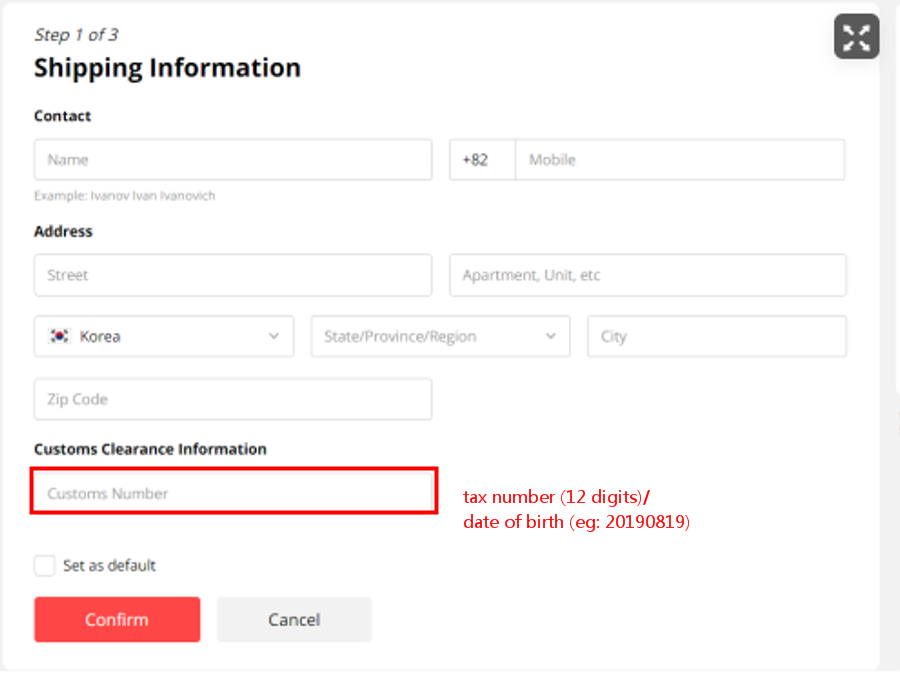This screenshot has height=674, width=900.
Task: Click the Customs Number field
Action: [233, 491]
